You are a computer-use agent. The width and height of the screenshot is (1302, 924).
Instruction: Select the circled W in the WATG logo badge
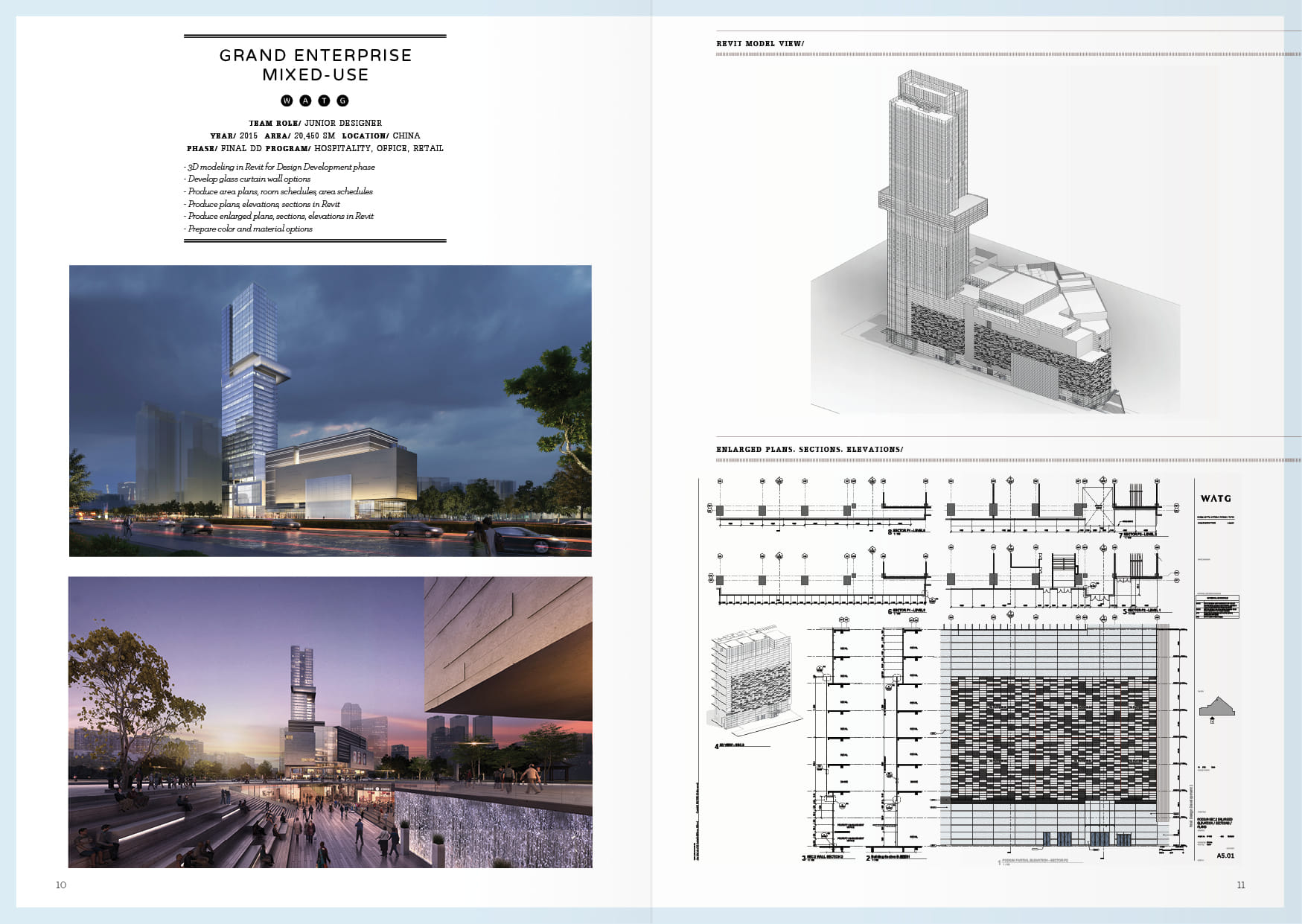click(x=287, y=101)
